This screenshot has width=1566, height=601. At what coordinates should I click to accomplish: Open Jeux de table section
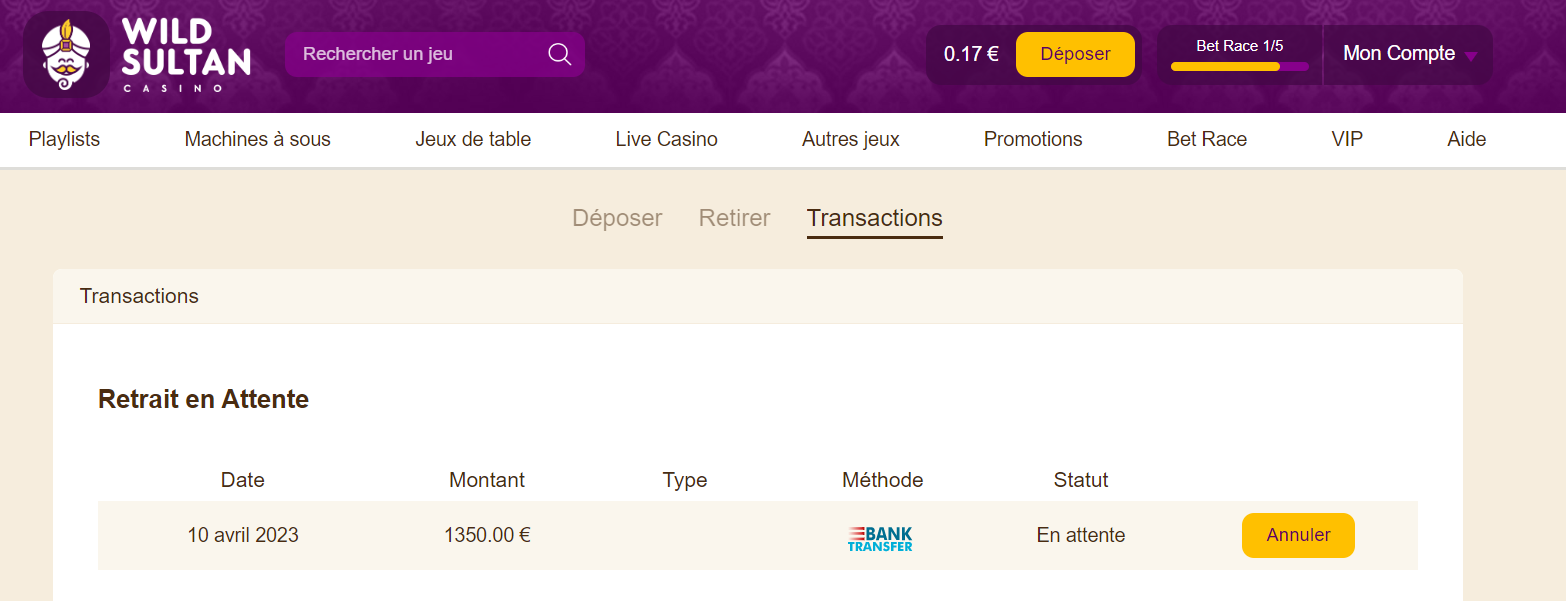[473, 139]
